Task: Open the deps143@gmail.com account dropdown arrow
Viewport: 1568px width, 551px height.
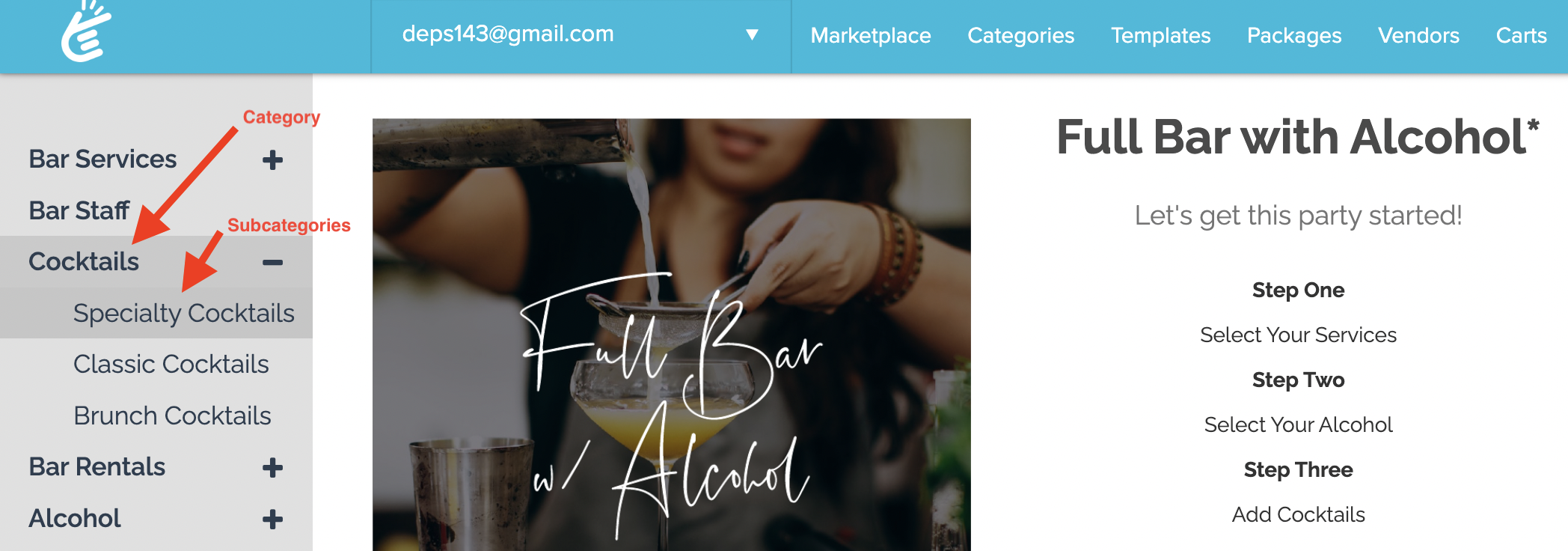Action: [752, 34]
